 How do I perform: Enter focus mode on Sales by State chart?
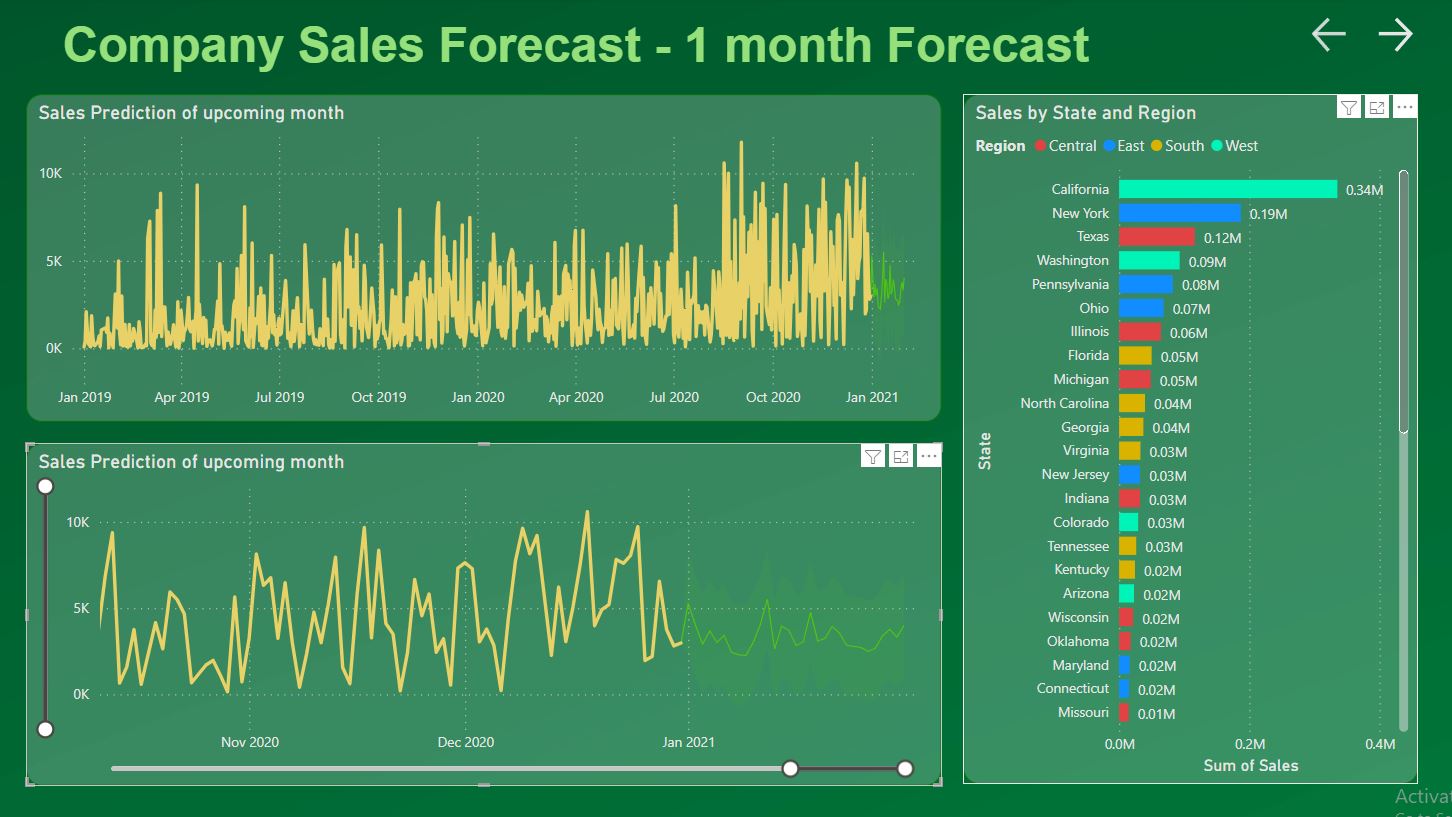[1376, 107]
